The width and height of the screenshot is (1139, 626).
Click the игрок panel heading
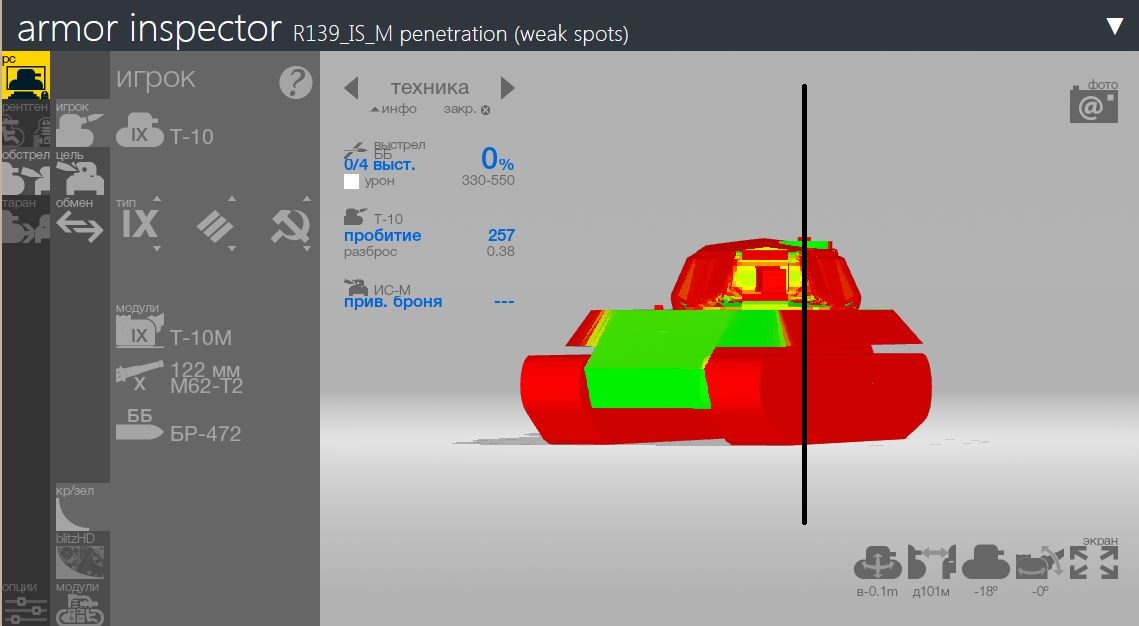[x=155, y=78]
